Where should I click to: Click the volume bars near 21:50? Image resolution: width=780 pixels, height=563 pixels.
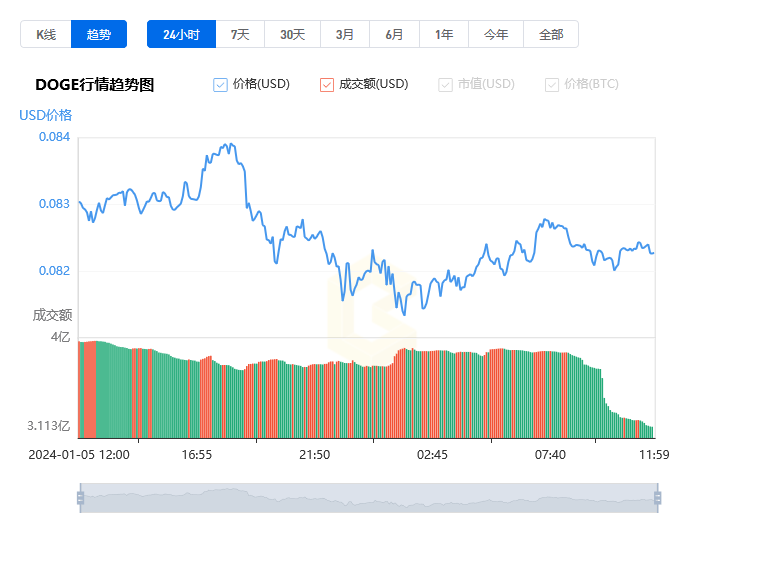315,400
